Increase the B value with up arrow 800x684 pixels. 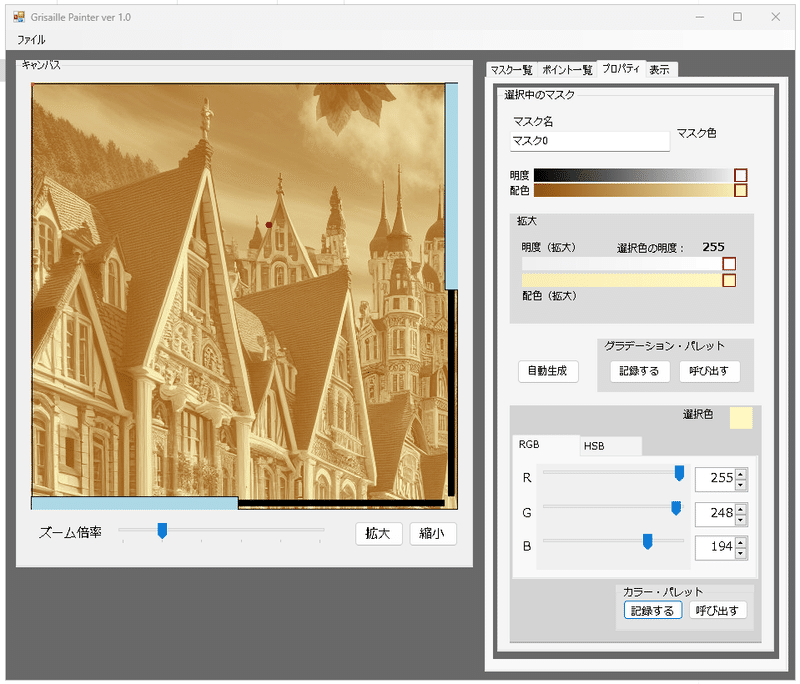pyautogui.click(x=741, y=542)
